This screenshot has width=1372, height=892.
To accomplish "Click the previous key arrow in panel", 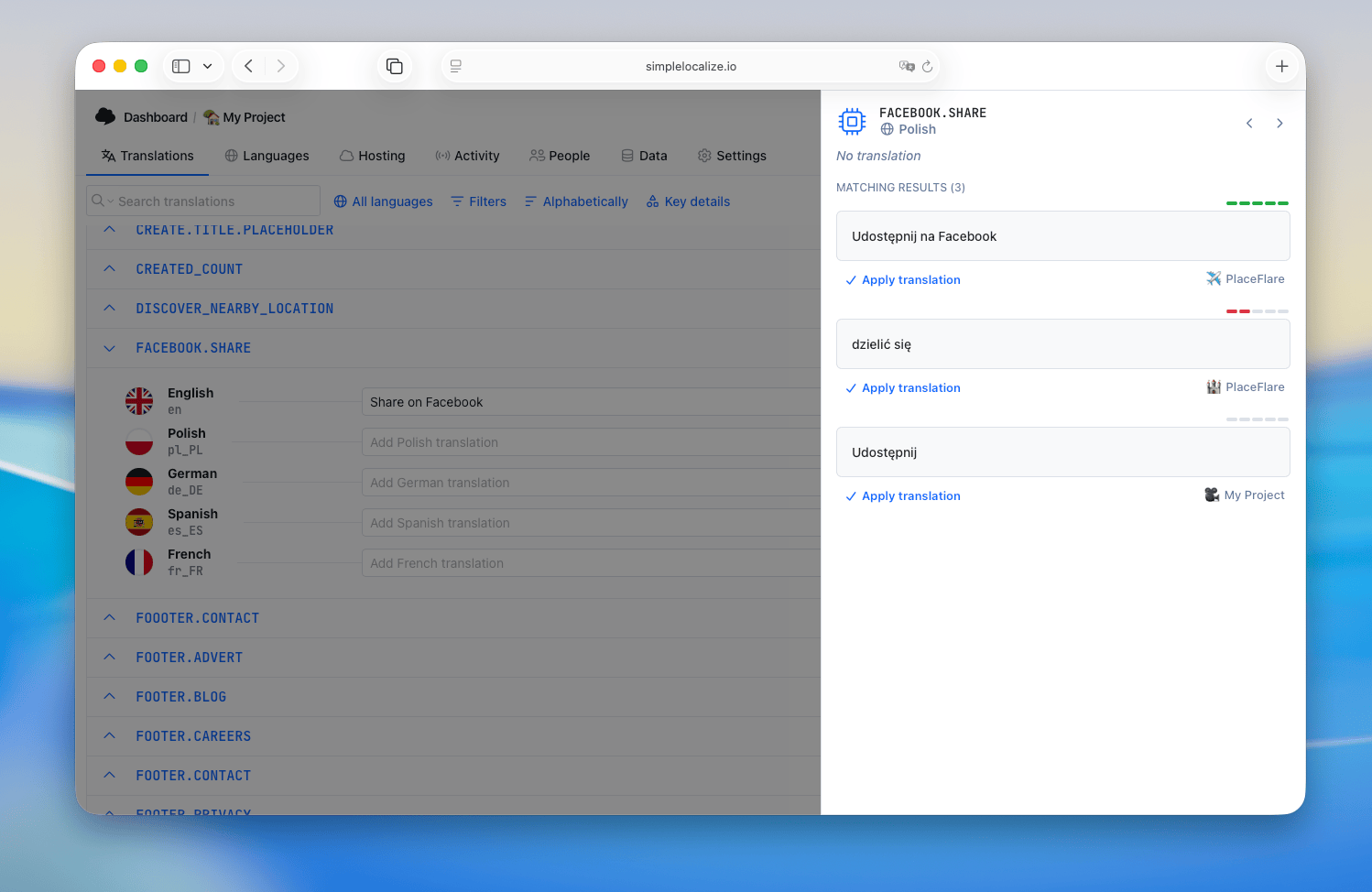I will click(1249, 124).
